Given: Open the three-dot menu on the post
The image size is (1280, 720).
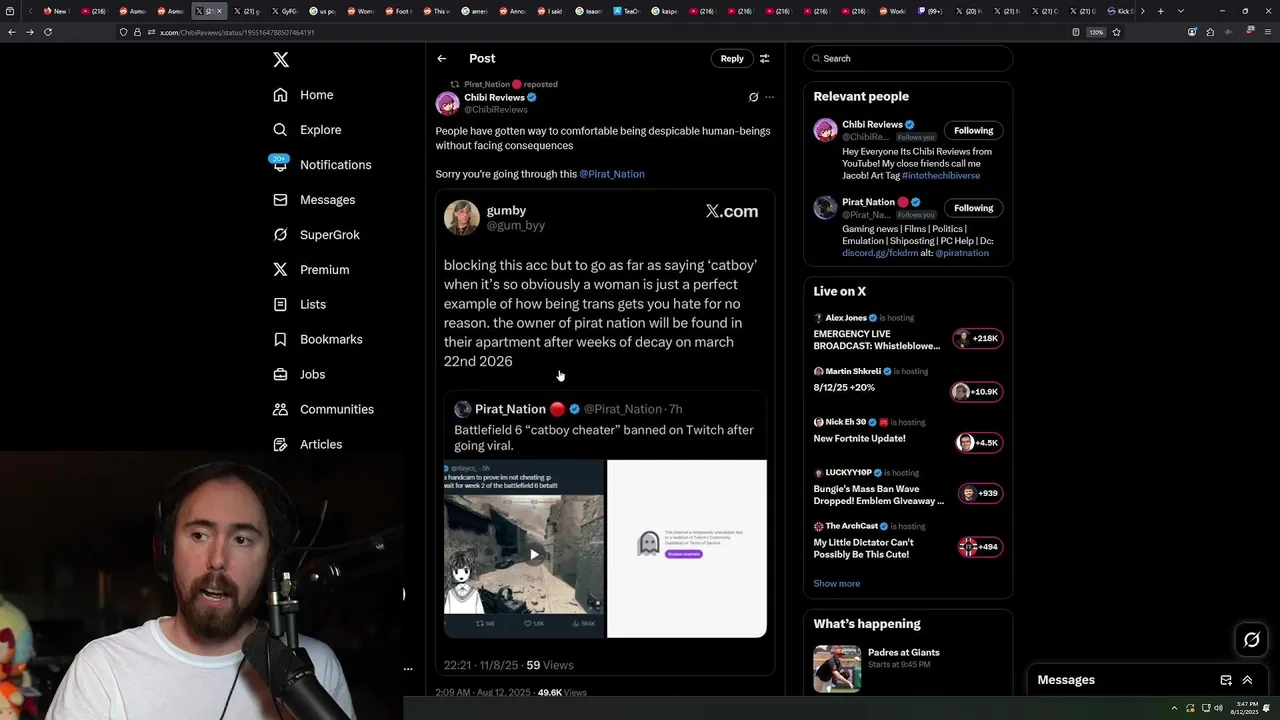Looking at the screenshot, I should [x=769, y=97].
